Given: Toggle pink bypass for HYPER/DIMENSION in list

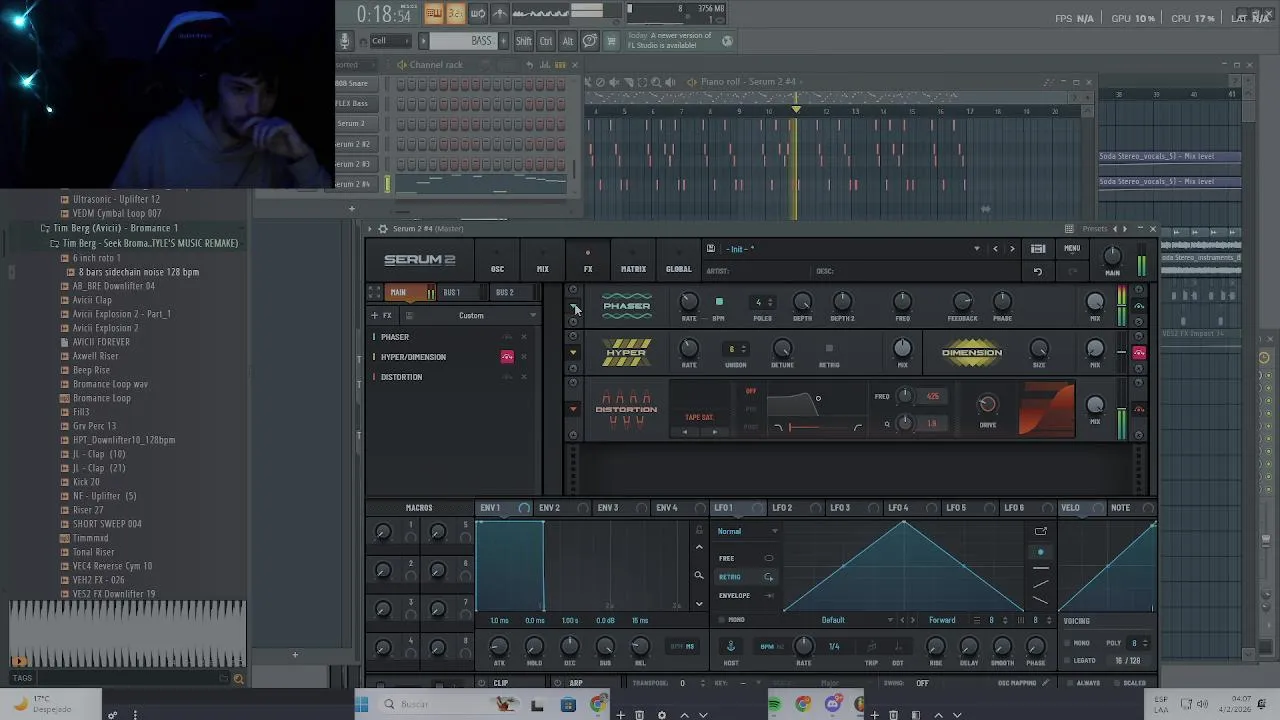Looking at the screenshot, I should [x=507, y=357].
